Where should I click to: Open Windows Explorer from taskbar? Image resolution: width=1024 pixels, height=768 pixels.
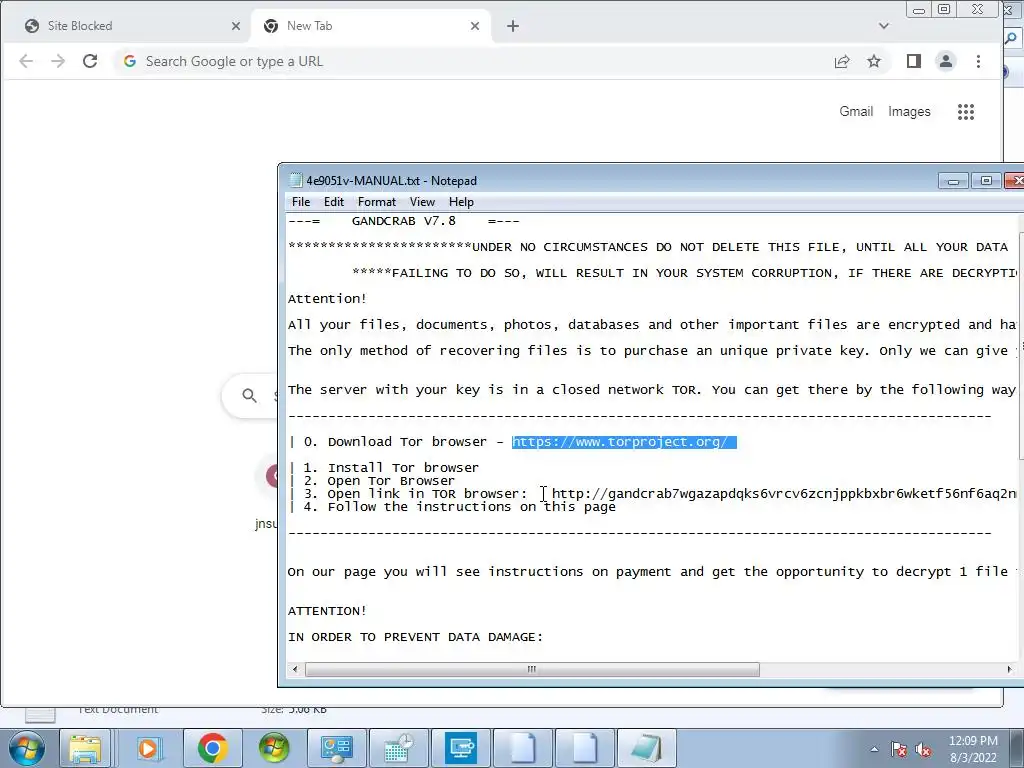(86, 748)
